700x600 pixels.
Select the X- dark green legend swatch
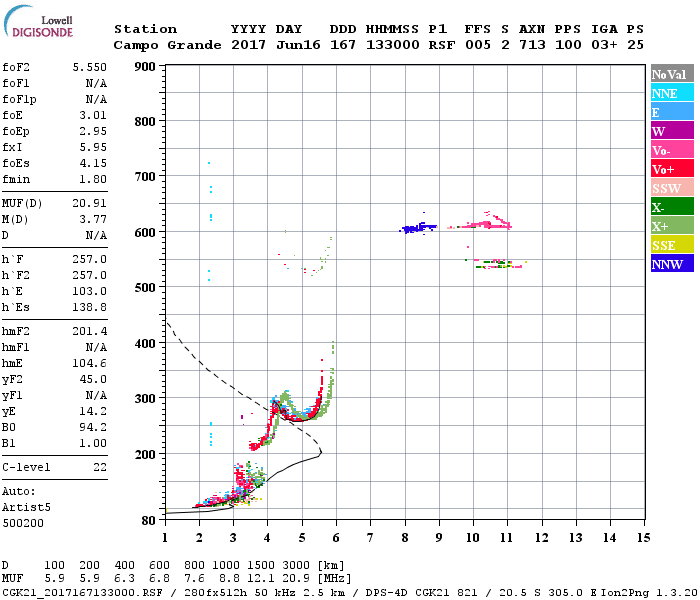point(672,207)
